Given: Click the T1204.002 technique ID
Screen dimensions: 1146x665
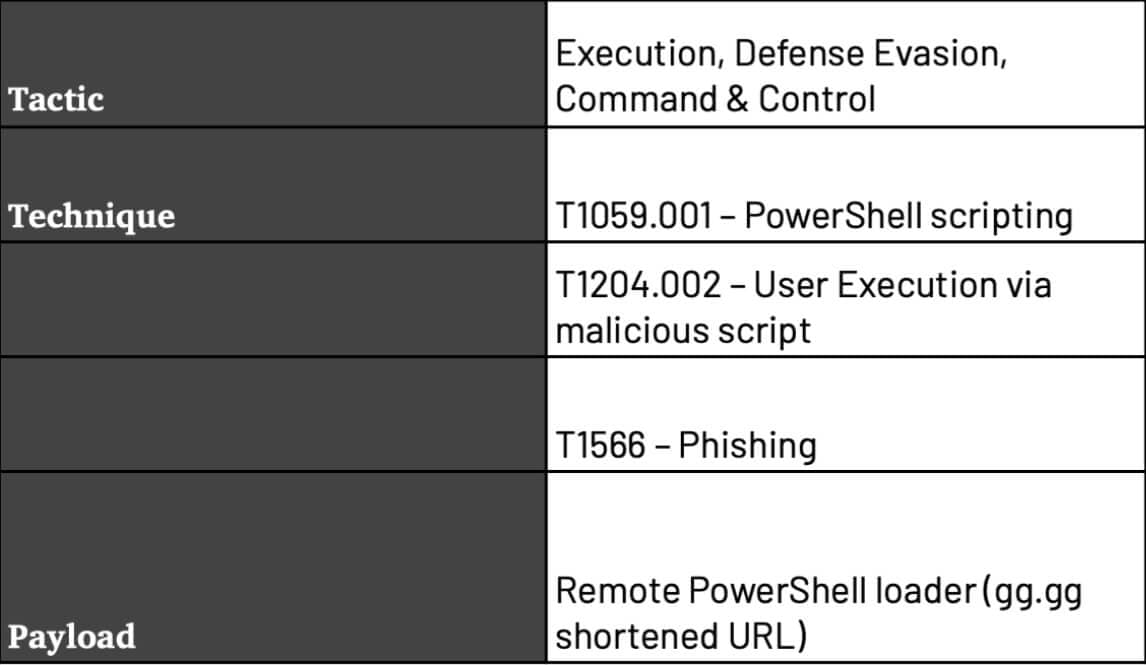Looking at the screenshot, I should (638, 285).
